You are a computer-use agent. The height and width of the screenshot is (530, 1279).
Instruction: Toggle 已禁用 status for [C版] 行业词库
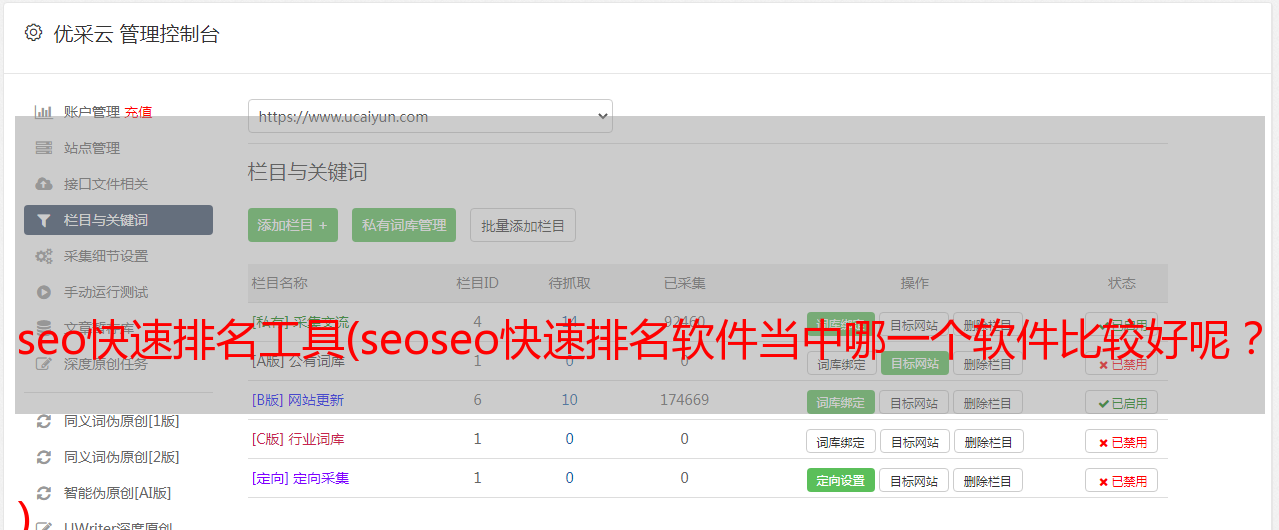pos(1121,442)
